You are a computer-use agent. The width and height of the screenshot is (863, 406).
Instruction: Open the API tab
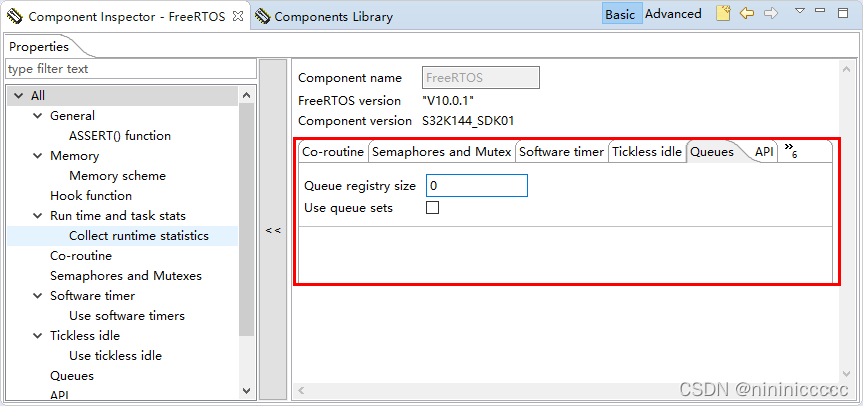click(764, 152)
